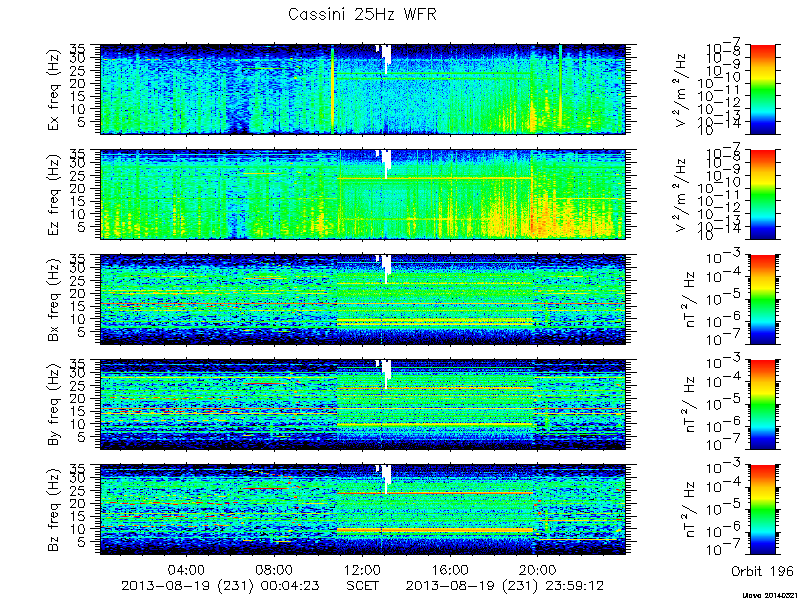Click the end time '2013-08-19 (231) 23:59:12'
Screen dimensions: 800x600
click(505, 586)
